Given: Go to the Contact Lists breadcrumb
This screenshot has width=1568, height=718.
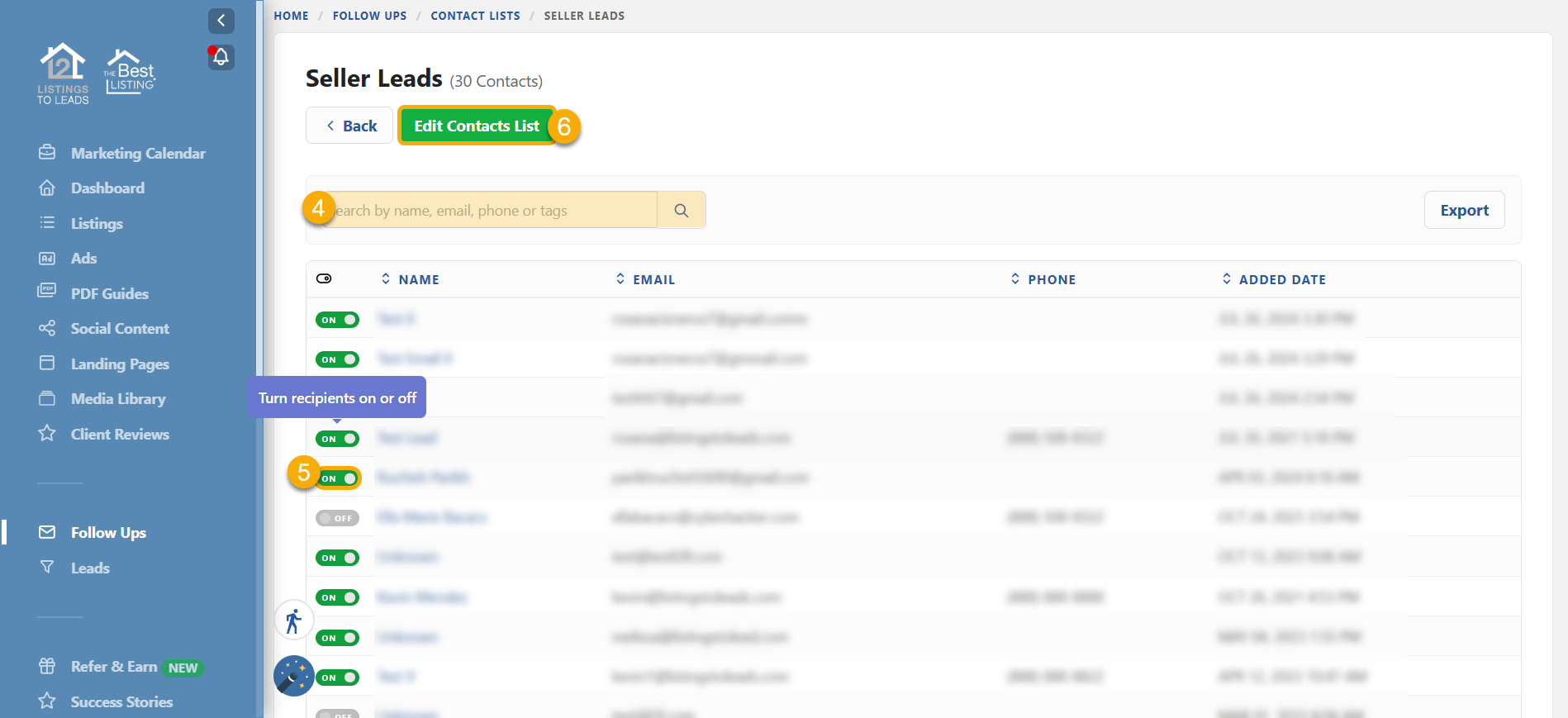Looking at the screenshot, I should pyautogui.click(x=475, y=16).
